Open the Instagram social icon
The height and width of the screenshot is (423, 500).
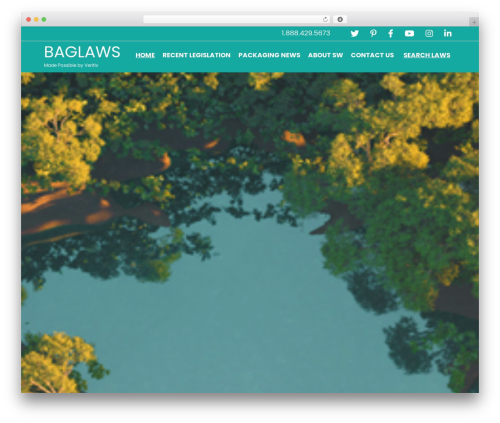(429, 33)
